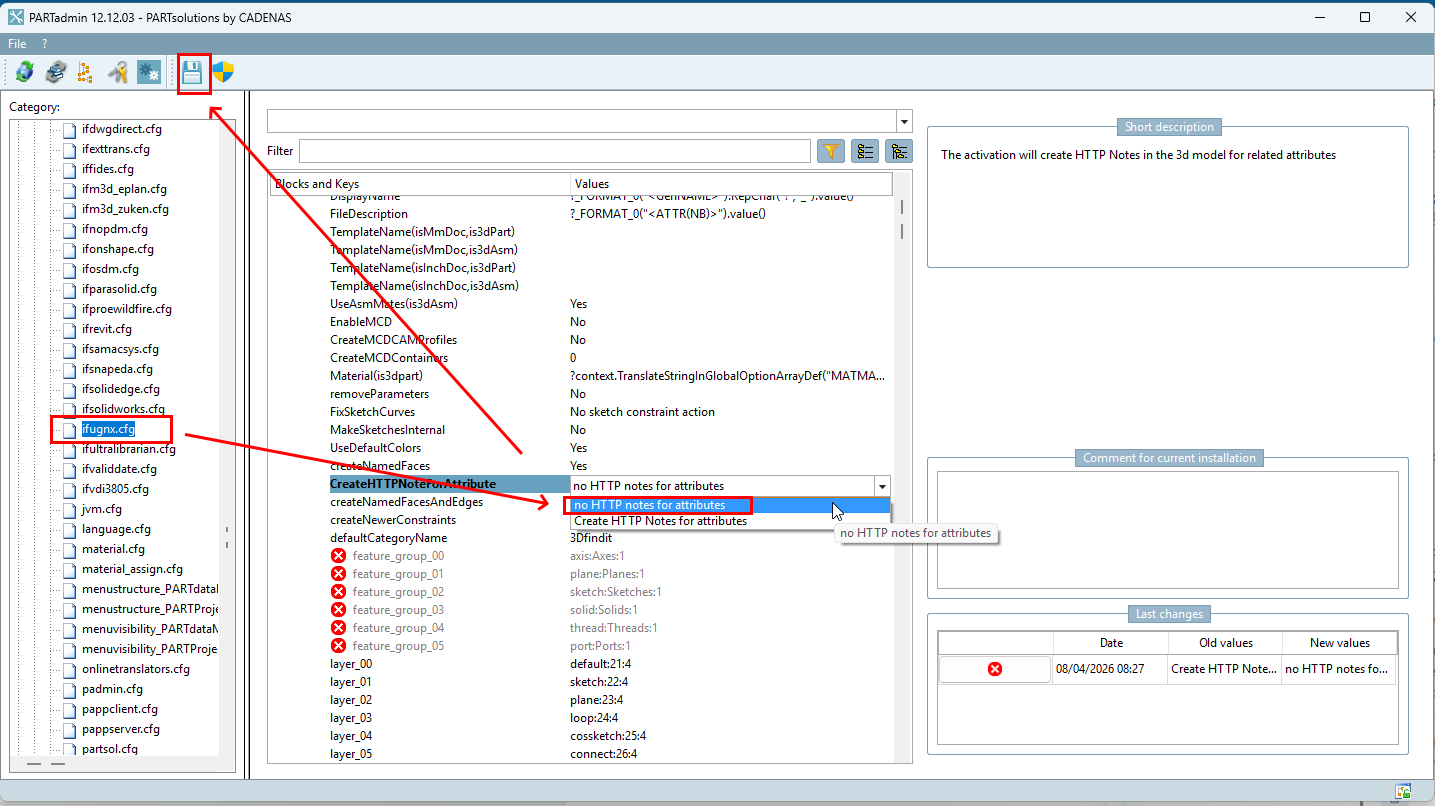Select ifsolidworks.cfg in the Category tree
The height and width of the screenshot is (806, 1435).
[123, 409]
